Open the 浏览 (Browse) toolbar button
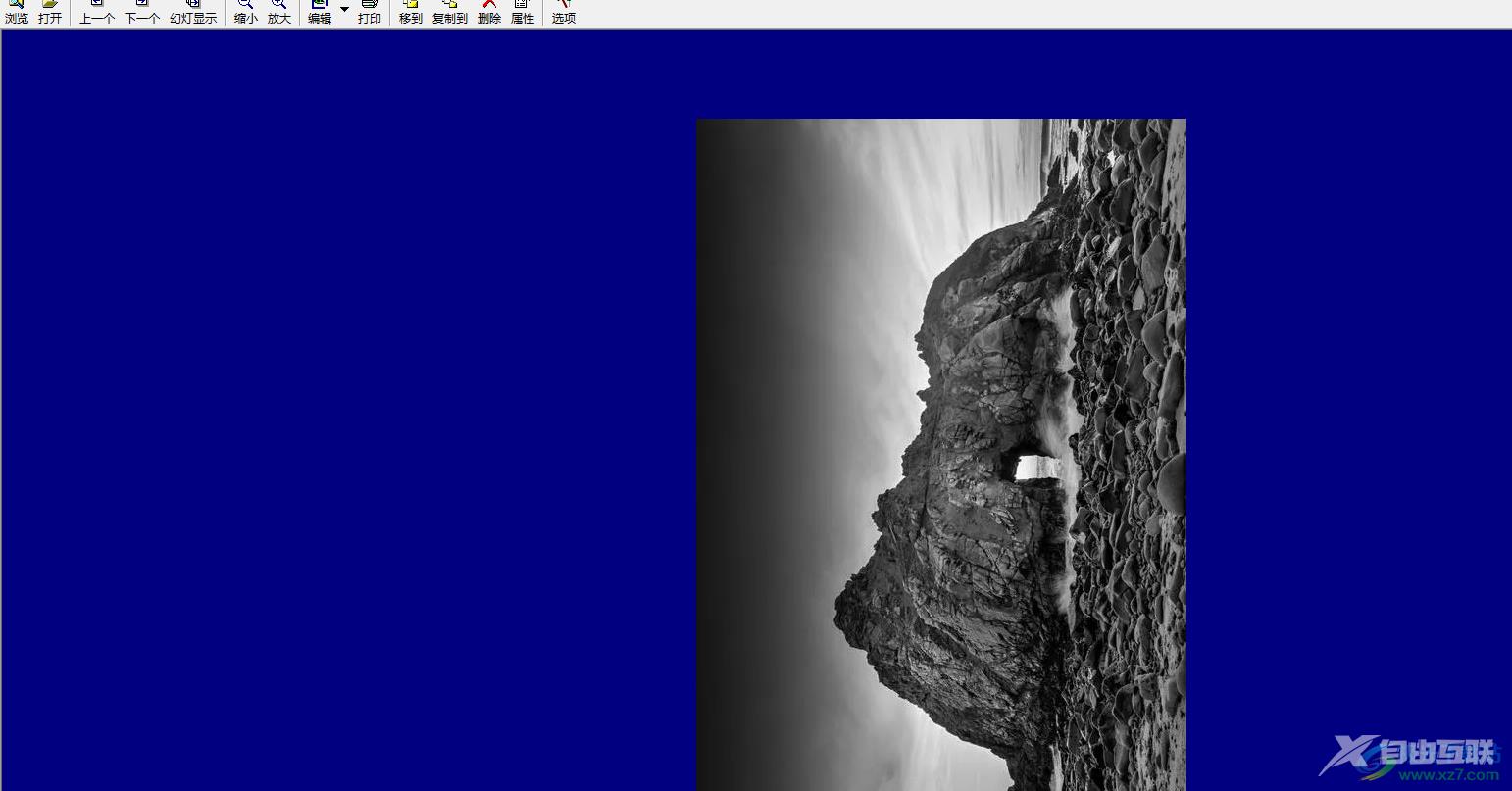 tap(17, 13)
